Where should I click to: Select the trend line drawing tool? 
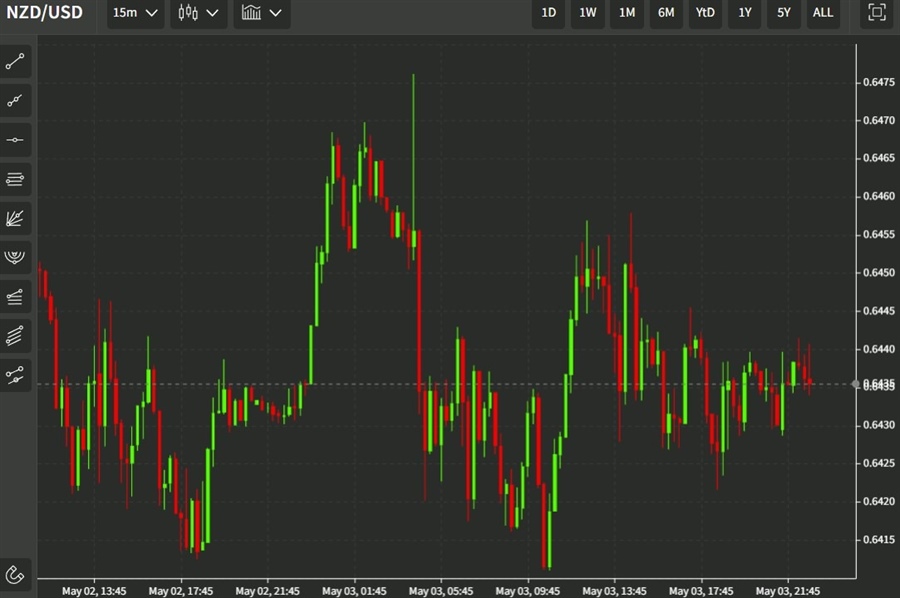pos(15,61)
